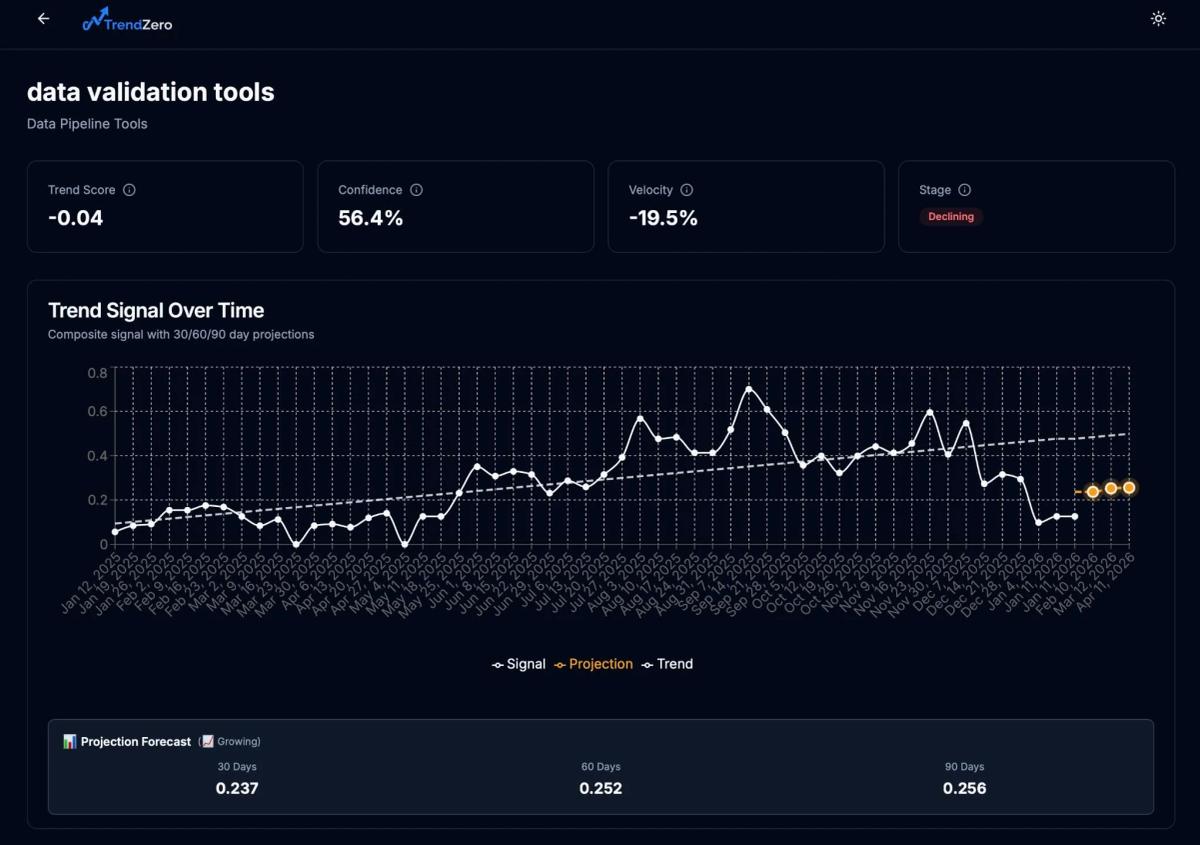The width and height of the screenshot is (1200, 845).
Task: Click the back arrow icon
Action: [43, 19]
